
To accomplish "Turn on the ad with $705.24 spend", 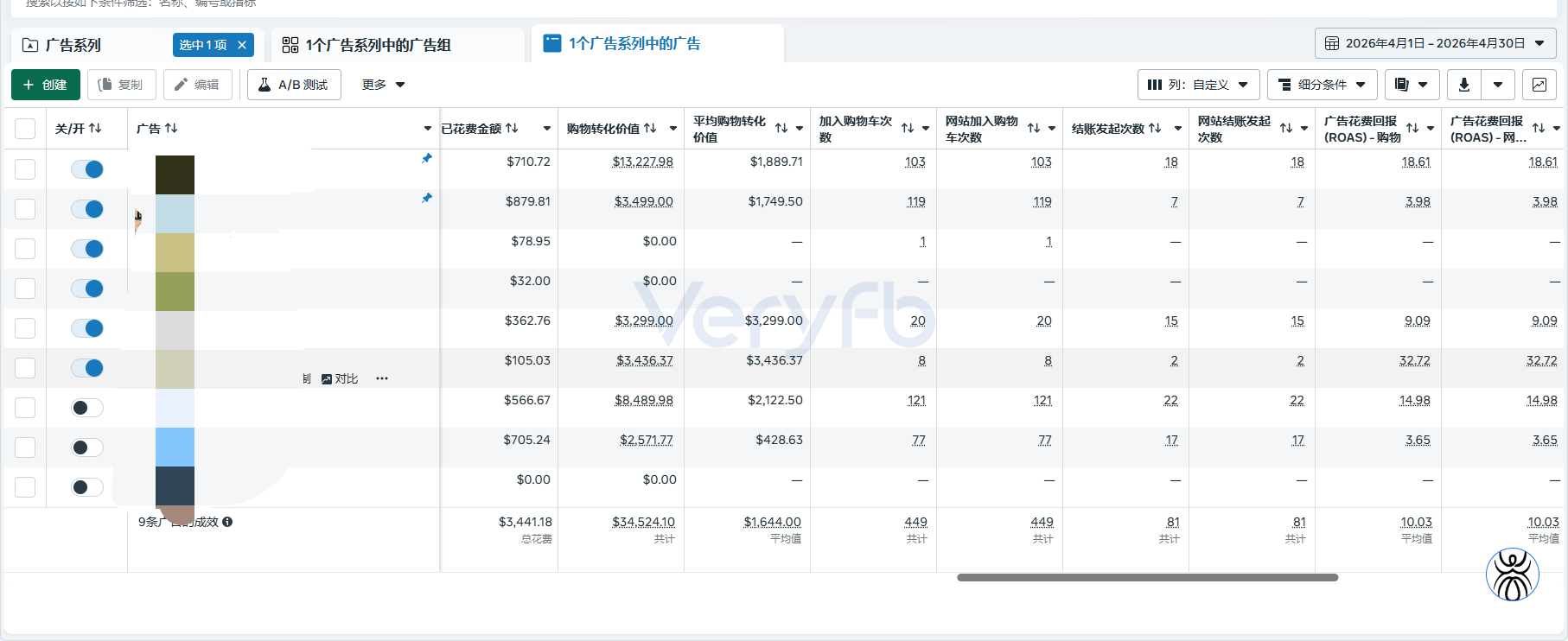I will point(87,447).
